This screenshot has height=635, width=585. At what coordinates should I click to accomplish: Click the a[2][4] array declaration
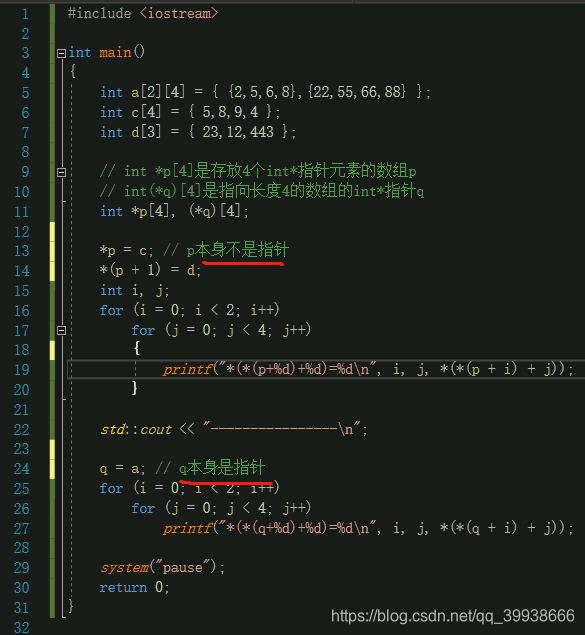click(x=265, y=92)
